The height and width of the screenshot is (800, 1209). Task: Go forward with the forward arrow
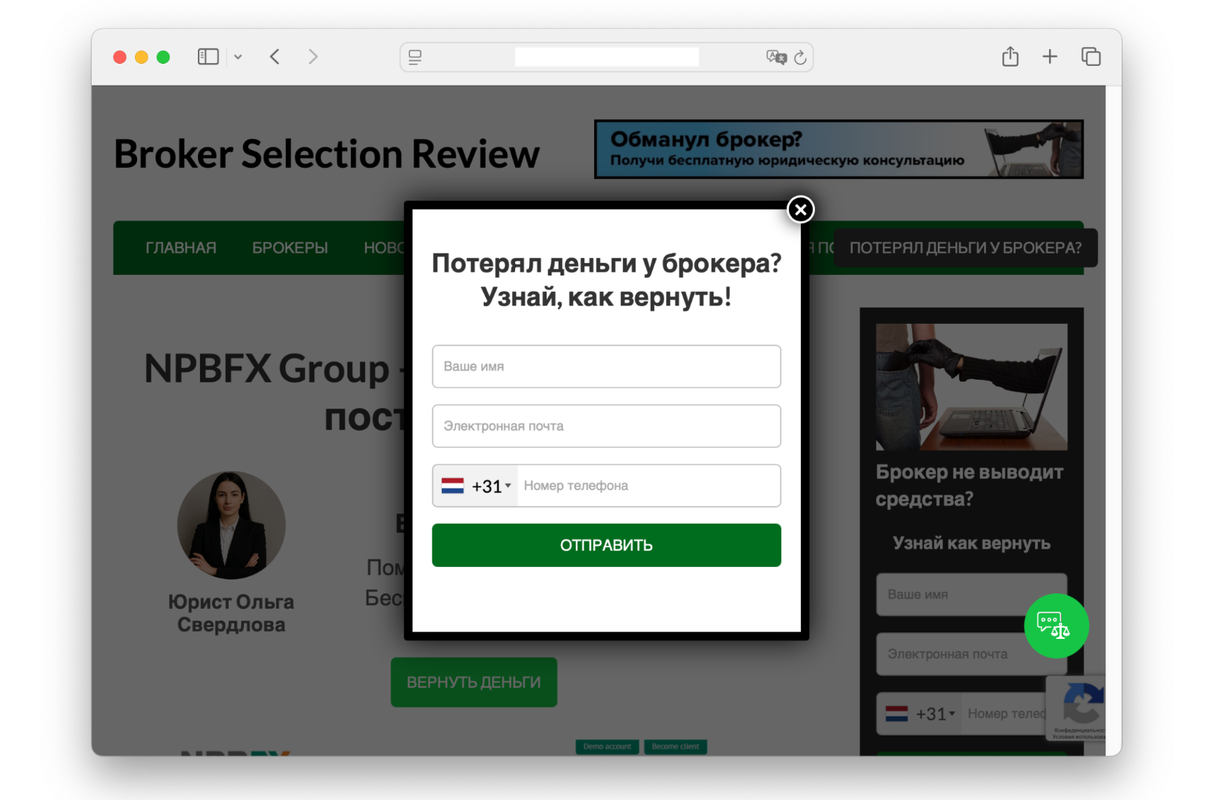pyautogui.click(x=313, y=57)
